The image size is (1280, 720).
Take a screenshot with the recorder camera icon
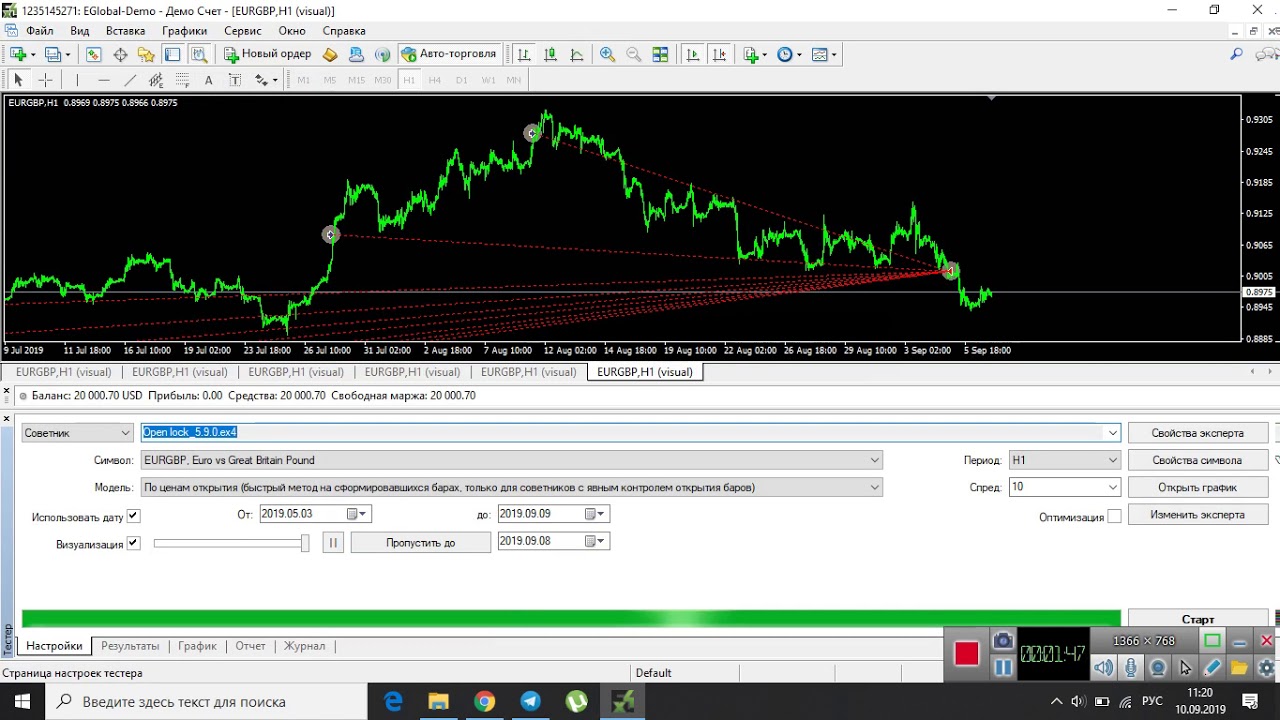pos(1002,641)
